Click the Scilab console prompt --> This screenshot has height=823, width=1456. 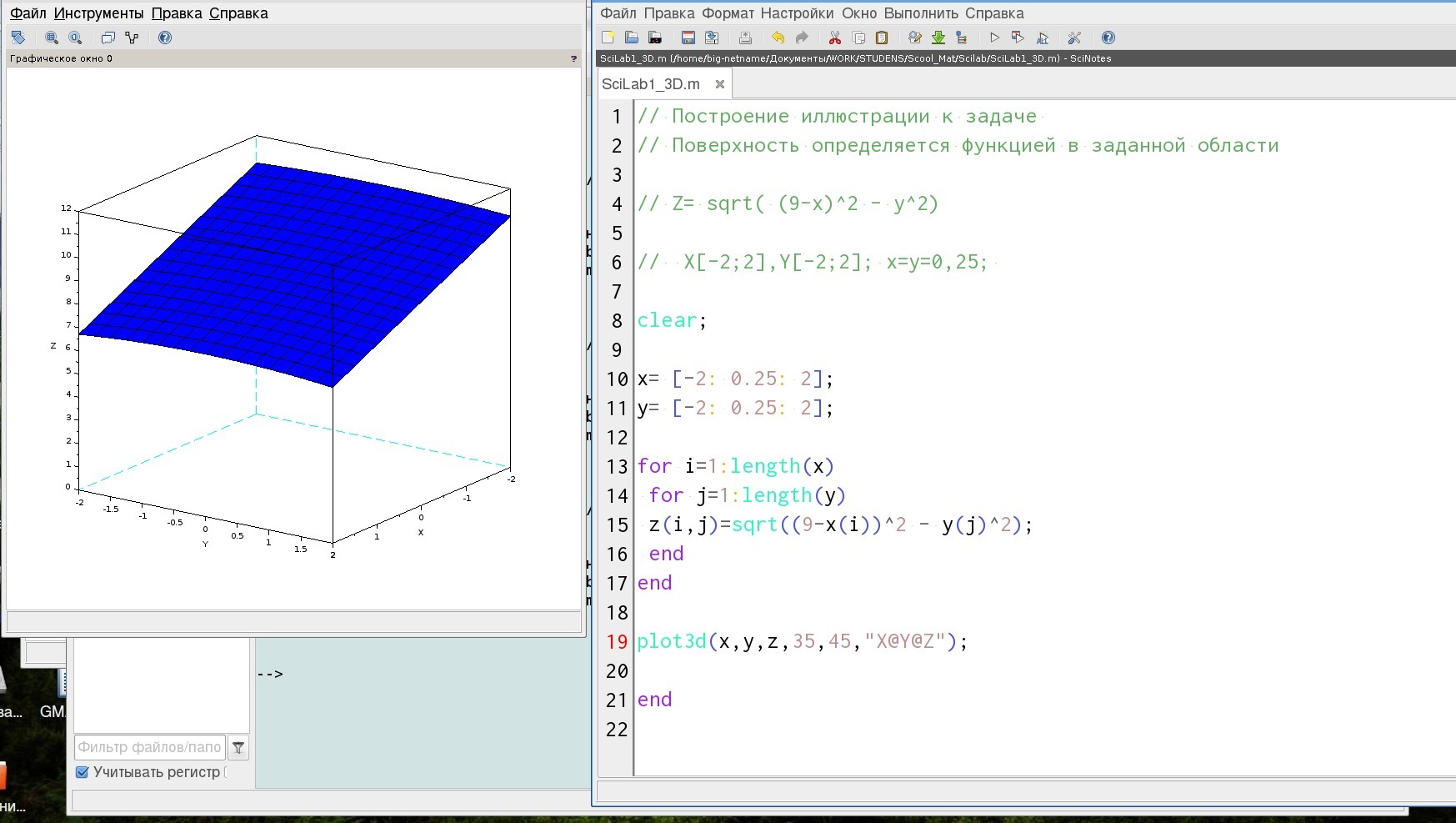tap(269, 674)
